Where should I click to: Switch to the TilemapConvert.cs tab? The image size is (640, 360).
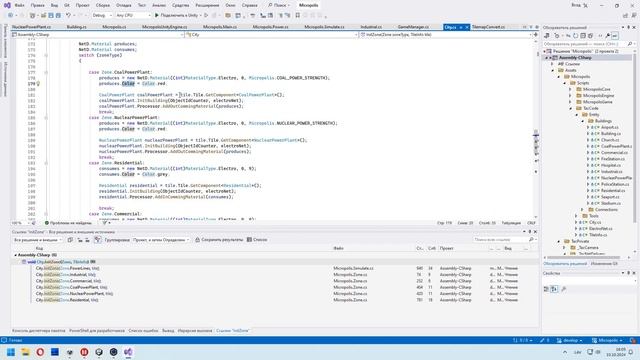point(488,27)
